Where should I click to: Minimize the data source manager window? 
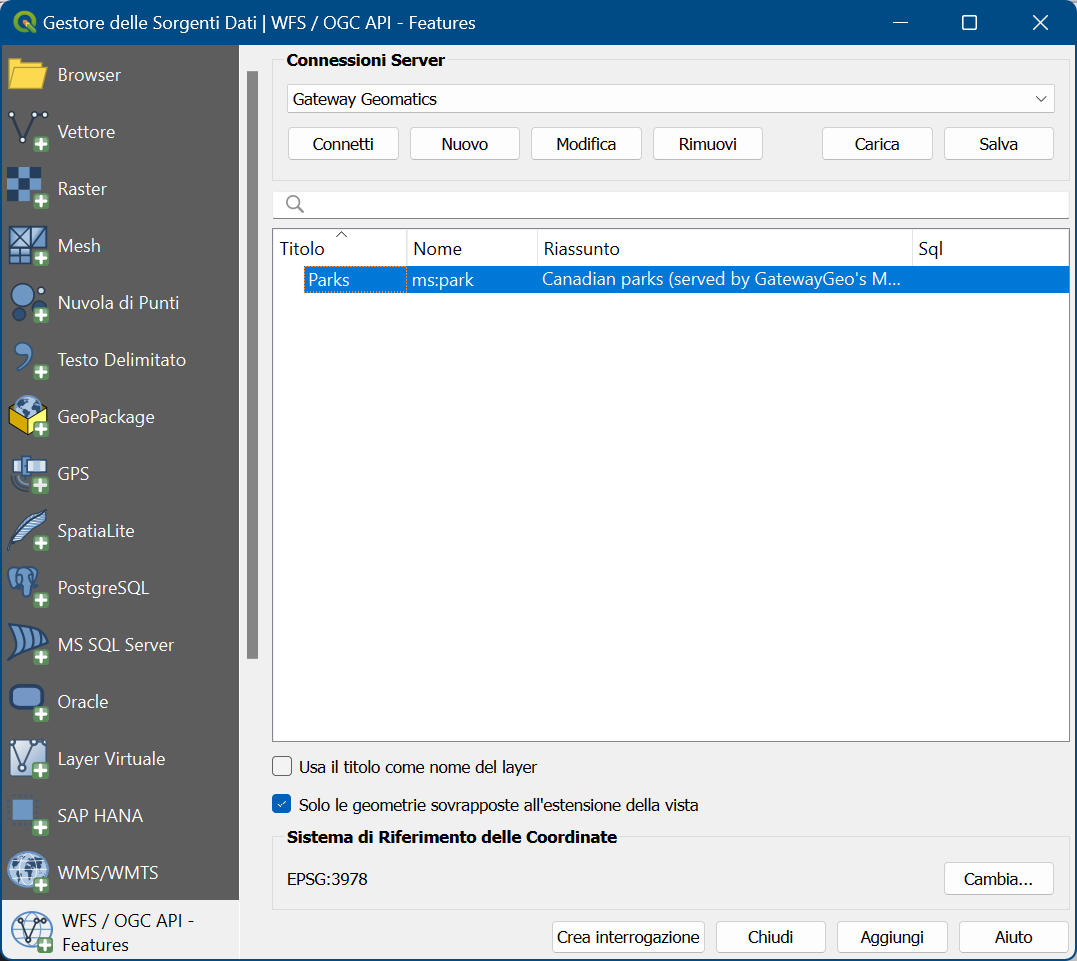pos(900,23)
